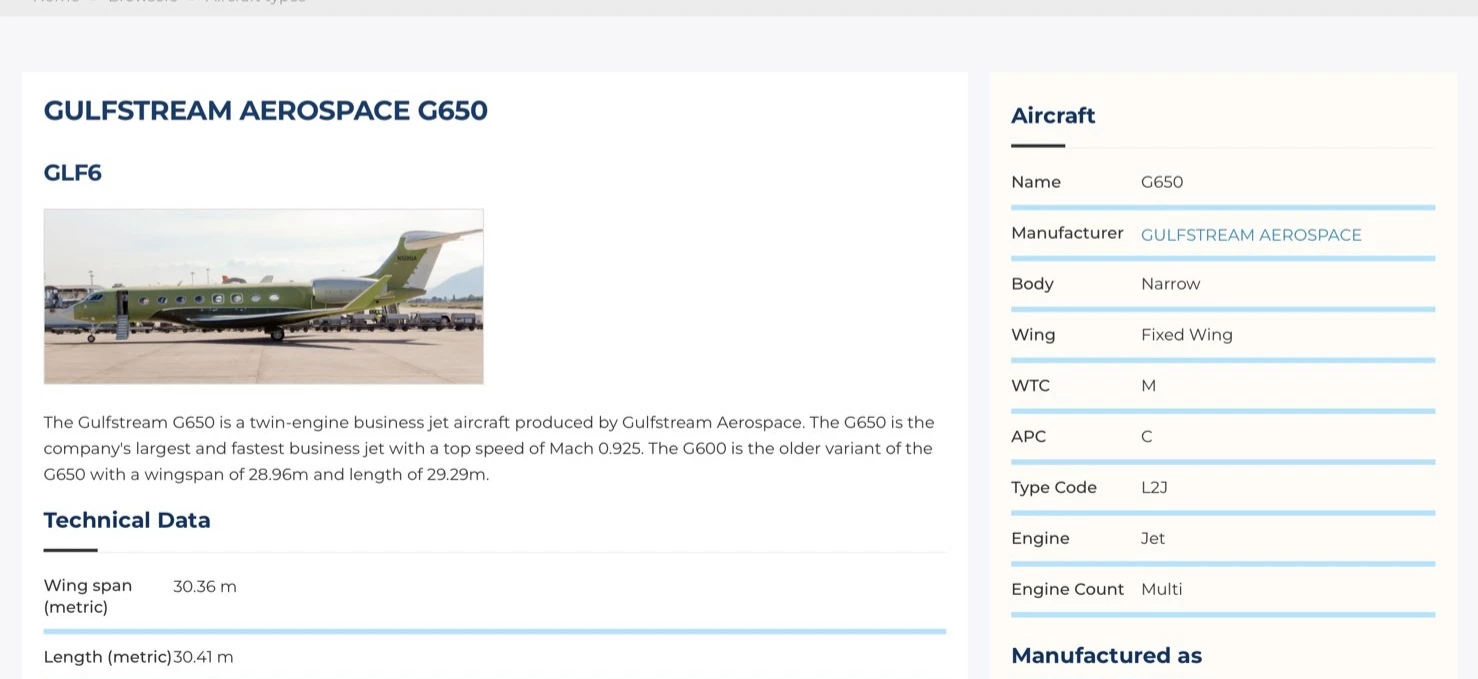Click the L2J type code value

coord(1154,488)
